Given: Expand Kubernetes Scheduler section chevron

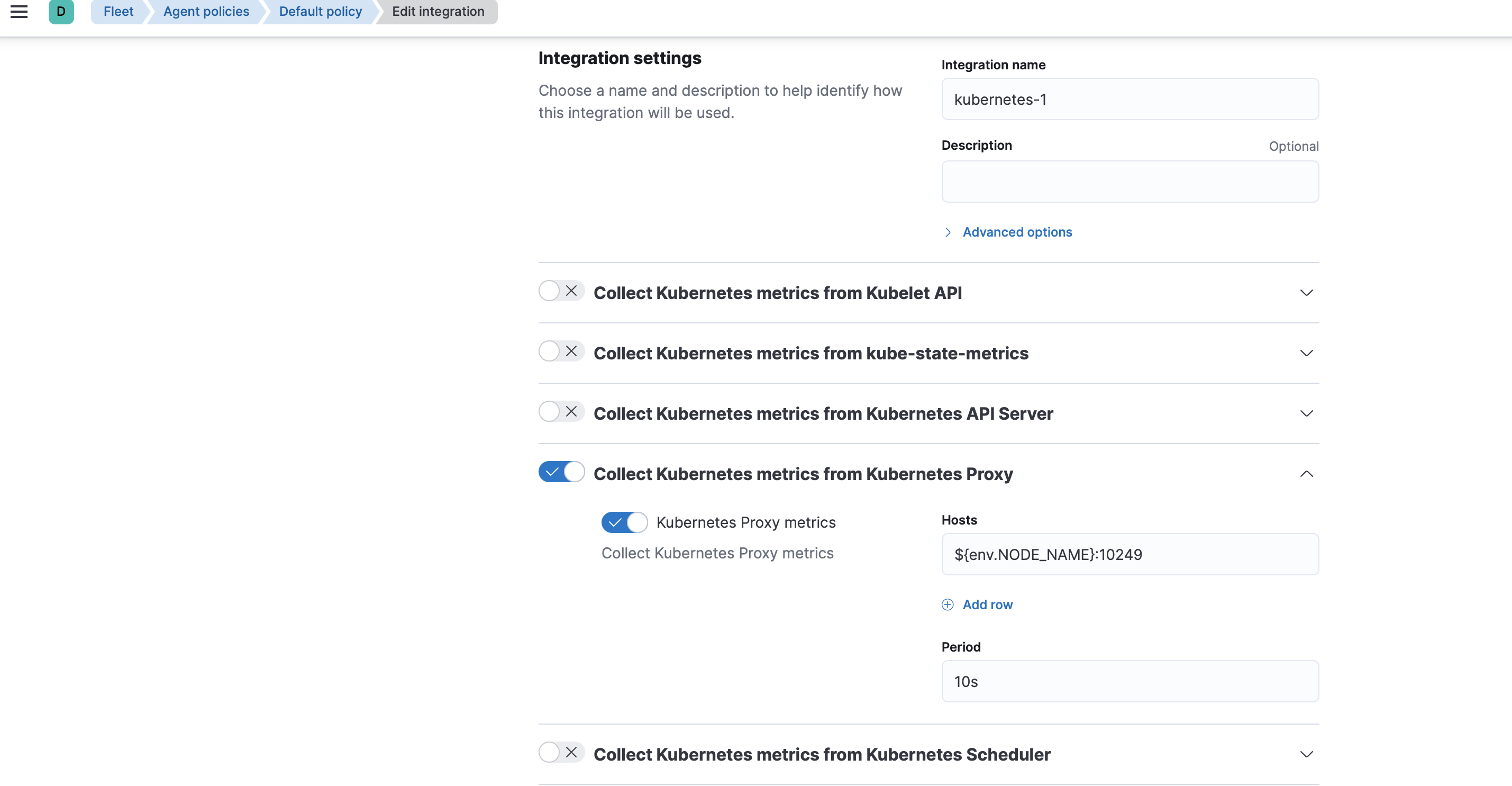Looking at the screenshot, I should [1306, 754].
